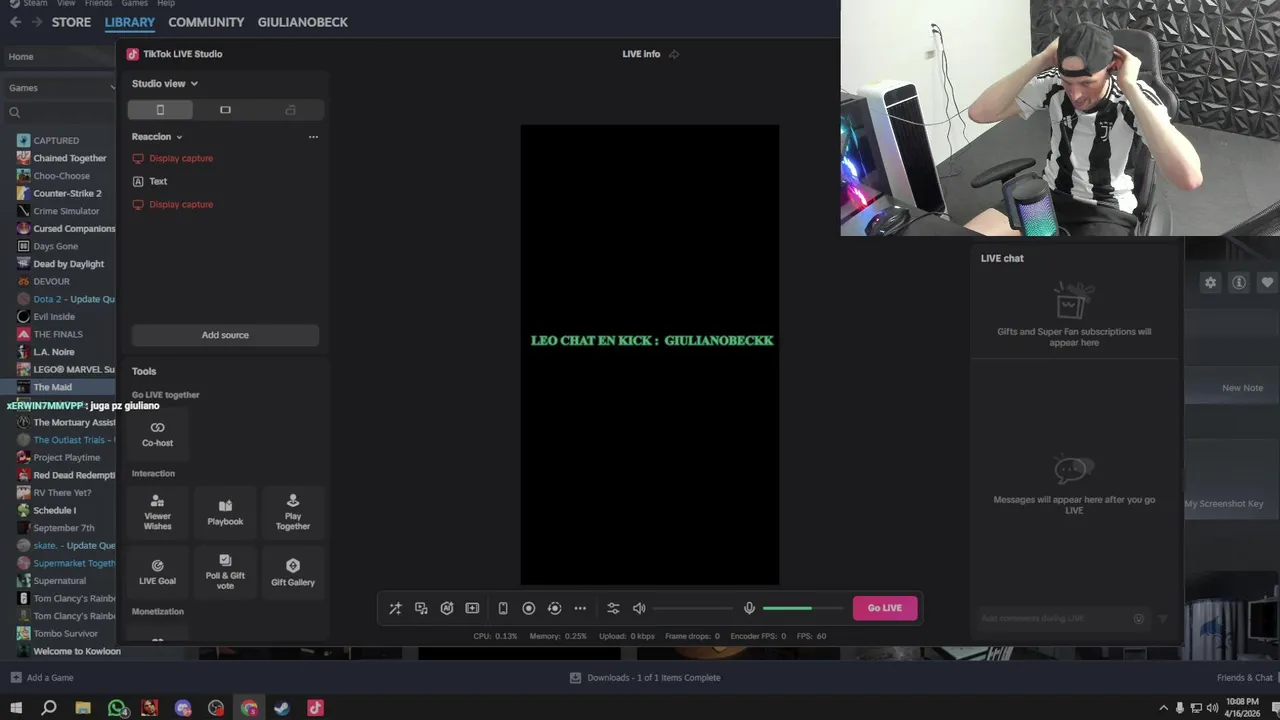Open Poll & Gift vote tool
Image resolution: width=1280 pixels, height=720 pixels.
(x=225, y=572)
